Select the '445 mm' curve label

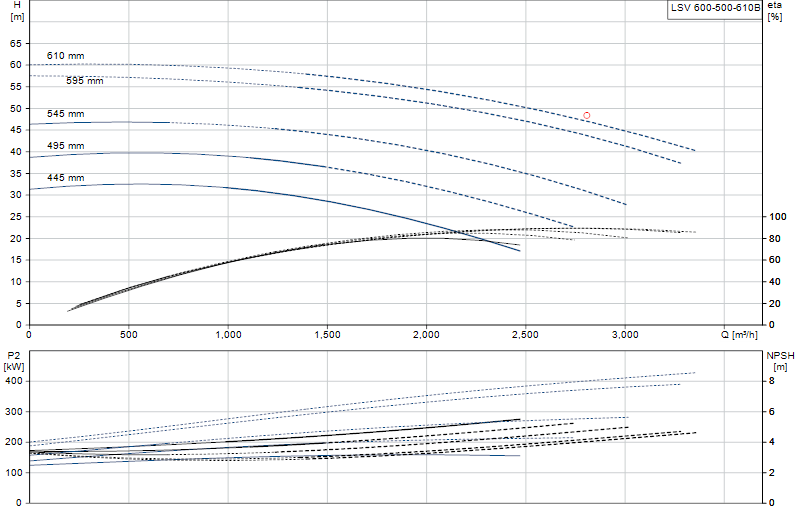click(65, 178)
